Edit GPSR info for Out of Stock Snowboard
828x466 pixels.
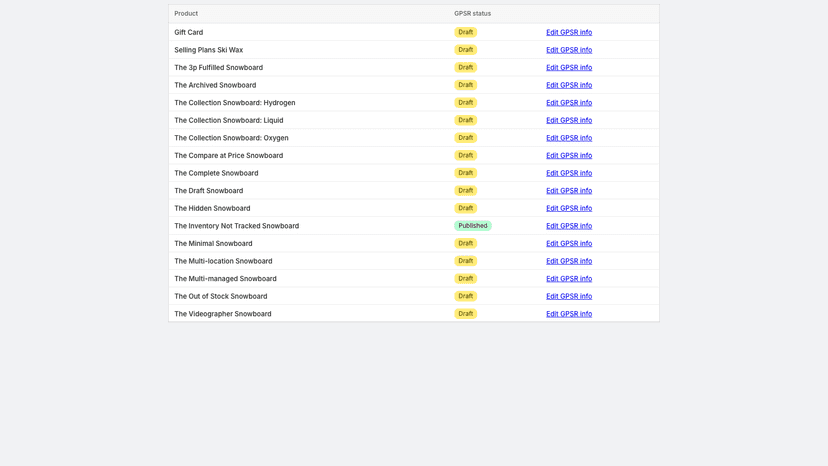(x=569, y=296)
